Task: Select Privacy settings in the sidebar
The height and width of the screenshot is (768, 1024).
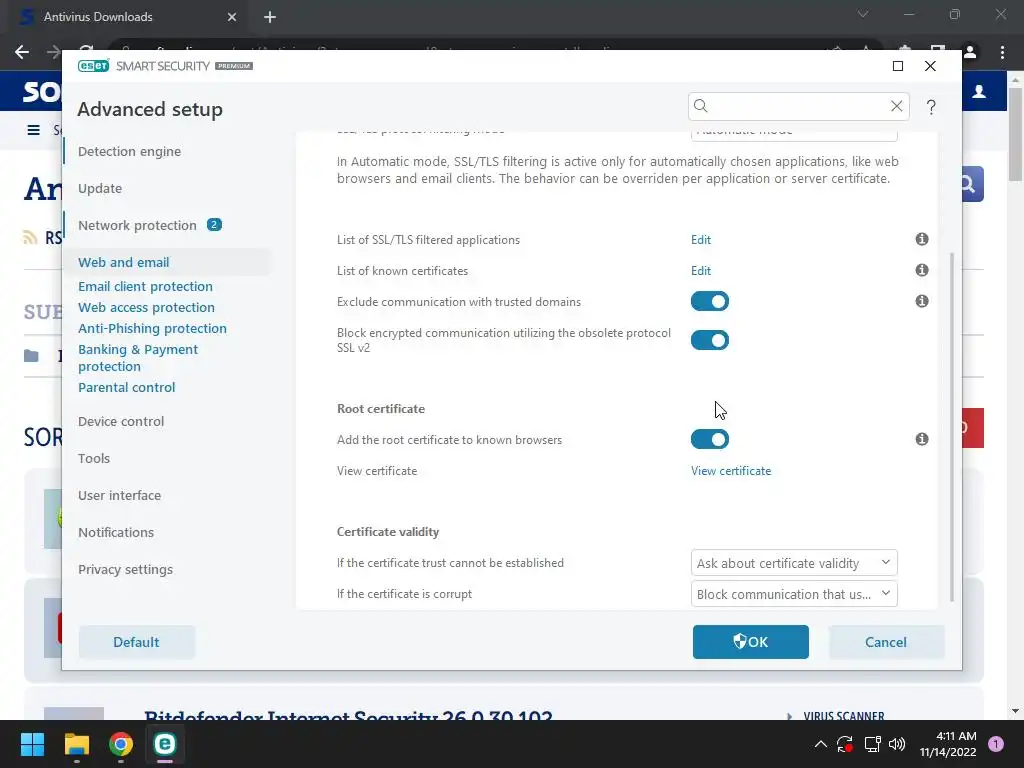Action: coord(125,569)
